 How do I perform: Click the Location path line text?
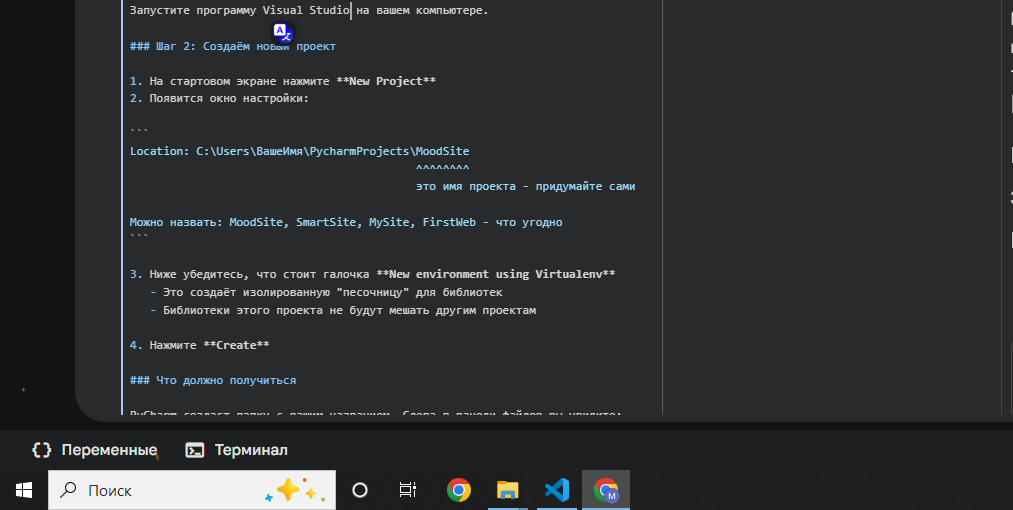pyautogui.click(x=300, y=151)
